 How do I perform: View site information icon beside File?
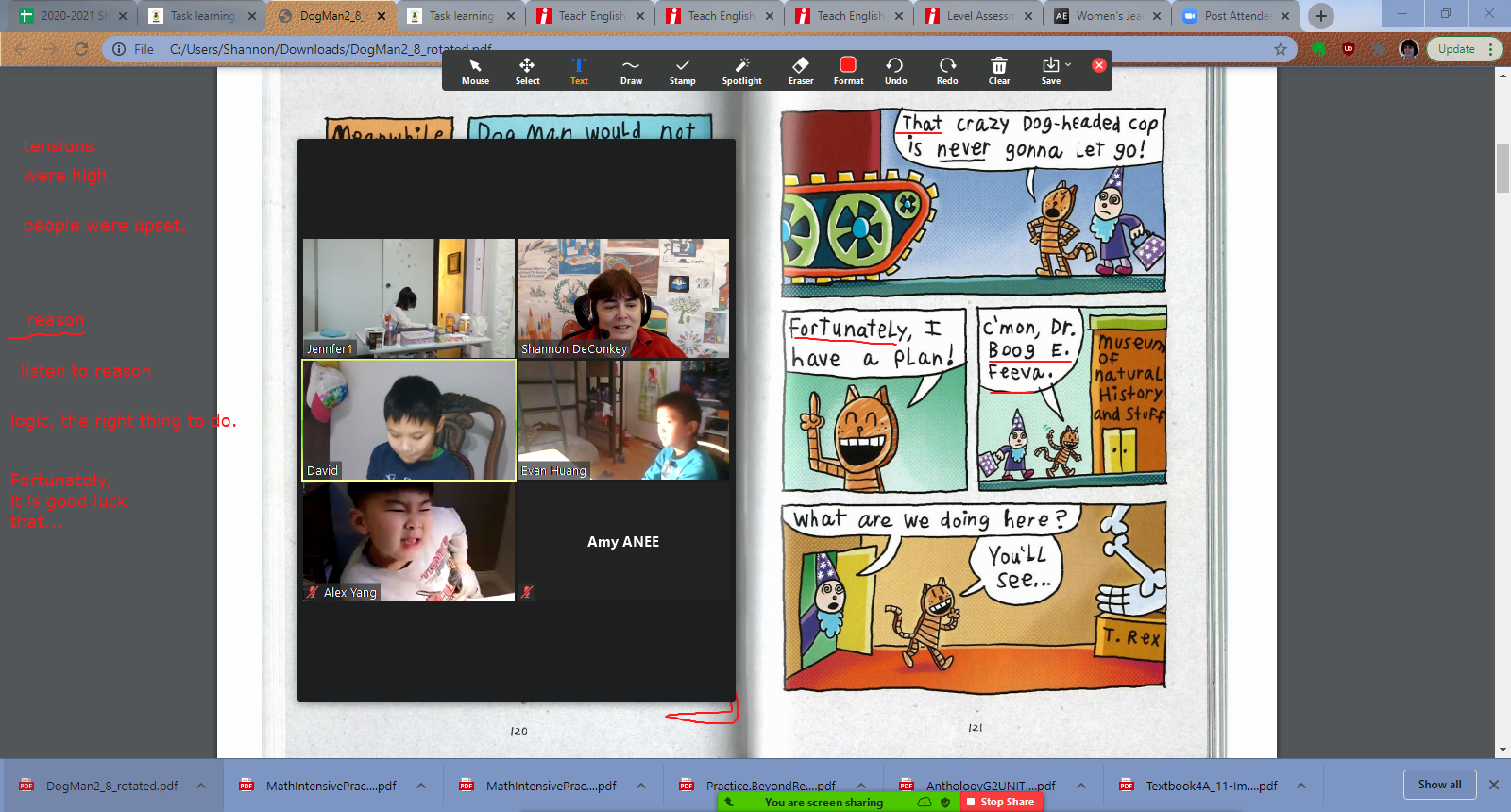(119, 49)
